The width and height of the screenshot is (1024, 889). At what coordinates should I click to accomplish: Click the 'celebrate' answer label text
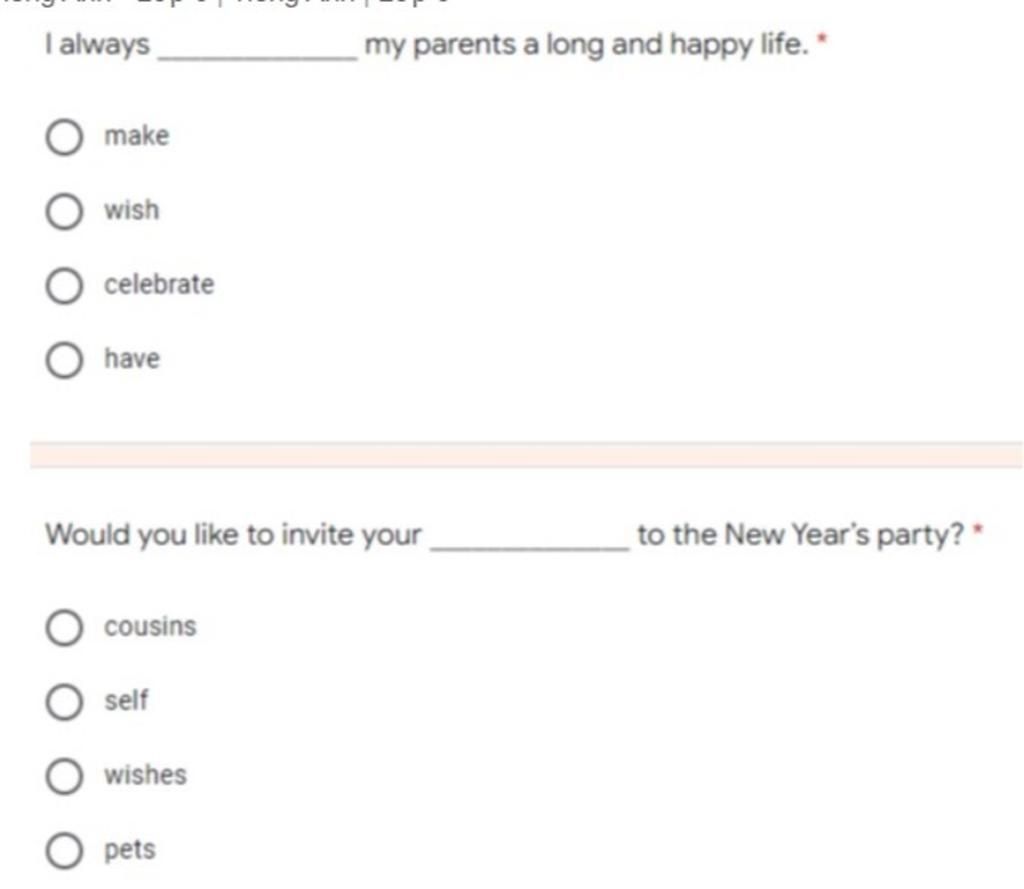tap(159, 284)
